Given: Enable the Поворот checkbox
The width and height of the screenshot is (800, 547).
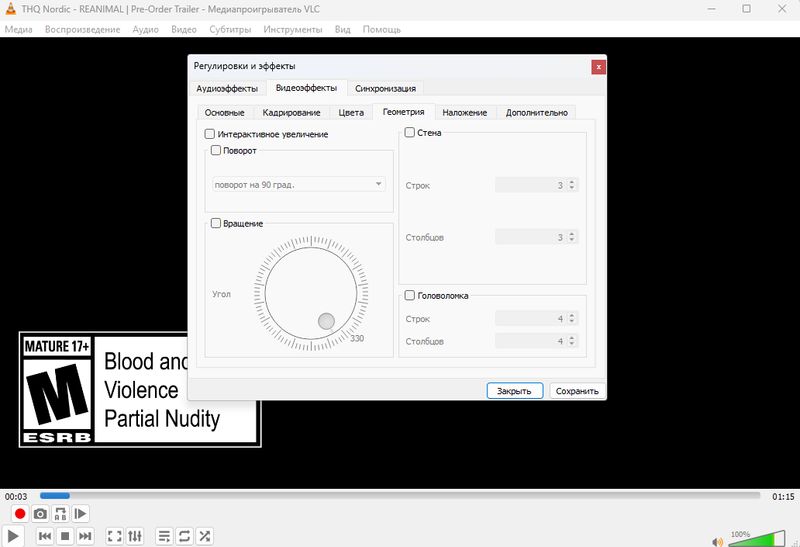Looking at the screenshot, I should [x=216, y=150].
